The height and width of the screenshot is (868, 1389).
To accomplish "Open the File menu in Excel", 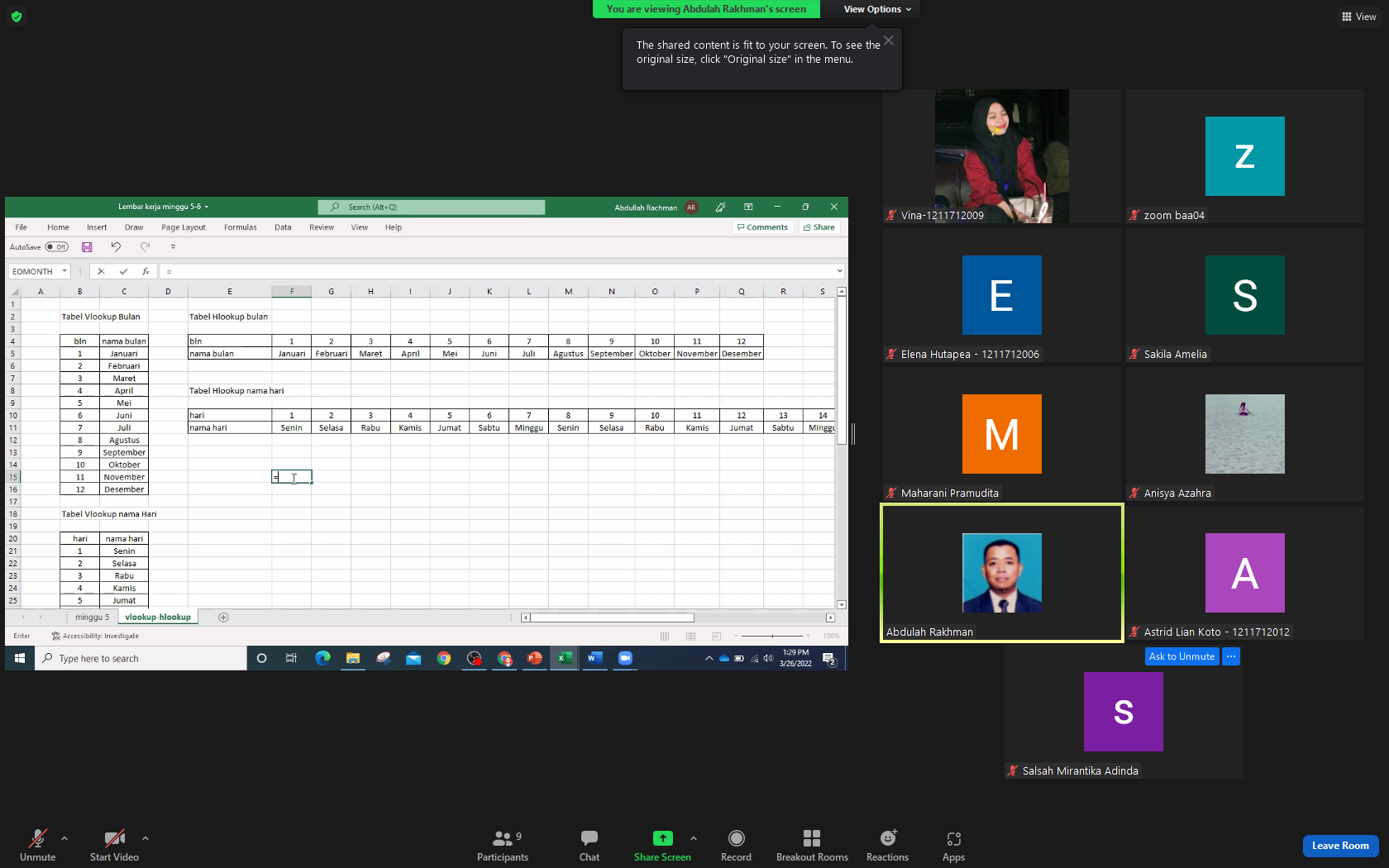I will coord(21,227).
